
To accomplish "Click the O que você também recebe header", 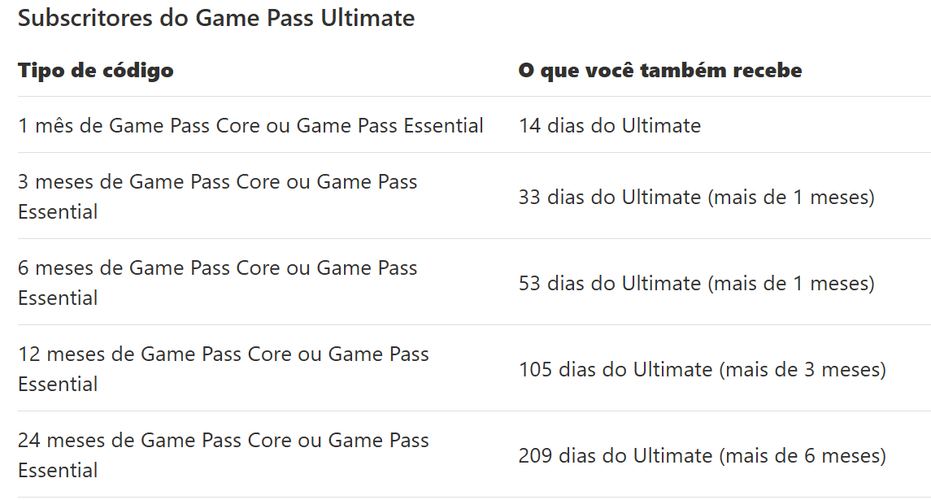I will click(x=660, y=70).
